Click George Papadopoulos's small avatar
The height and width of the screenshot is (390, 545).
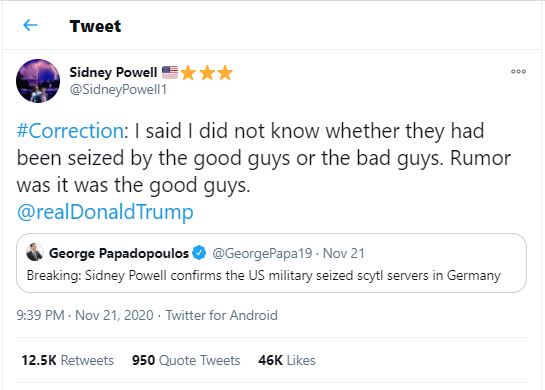(x=35, y=252)
